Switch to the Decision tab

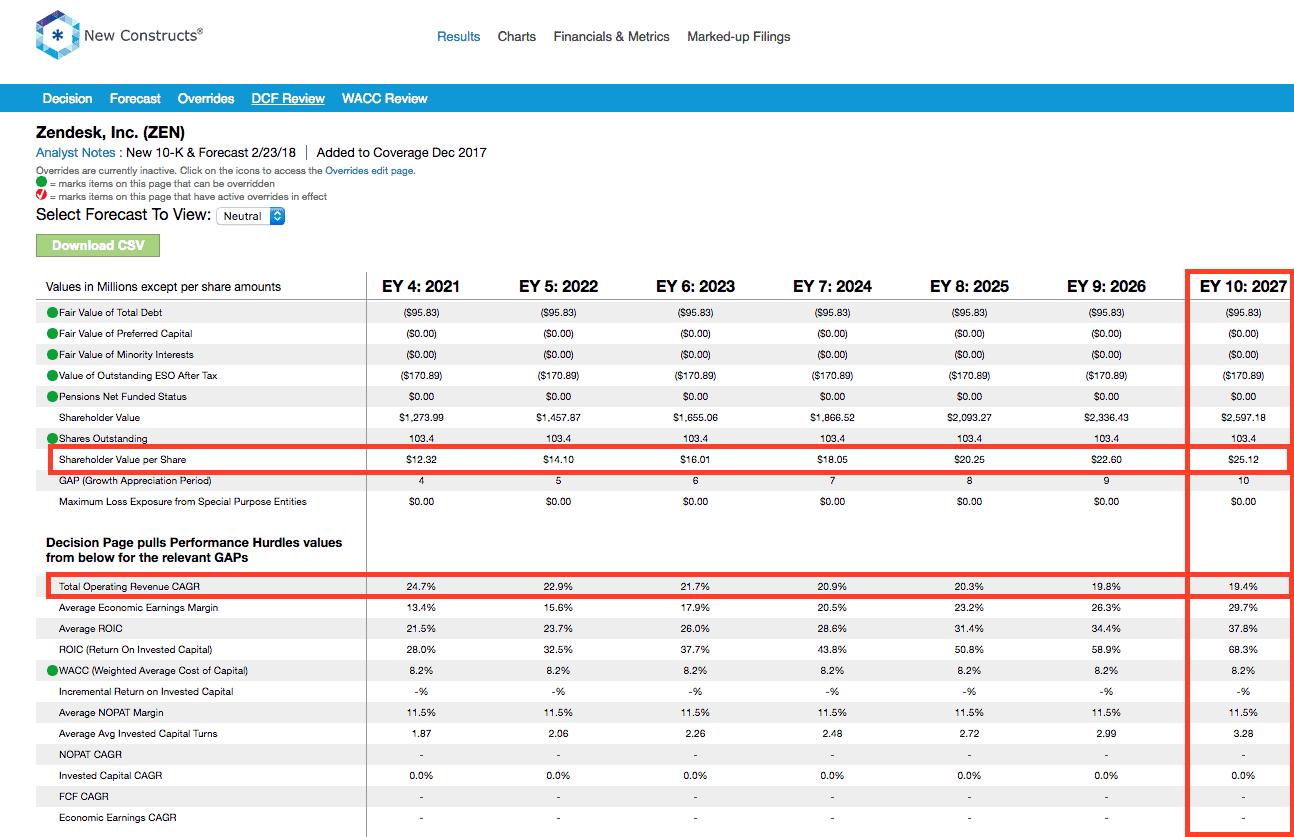pos(67,98)
